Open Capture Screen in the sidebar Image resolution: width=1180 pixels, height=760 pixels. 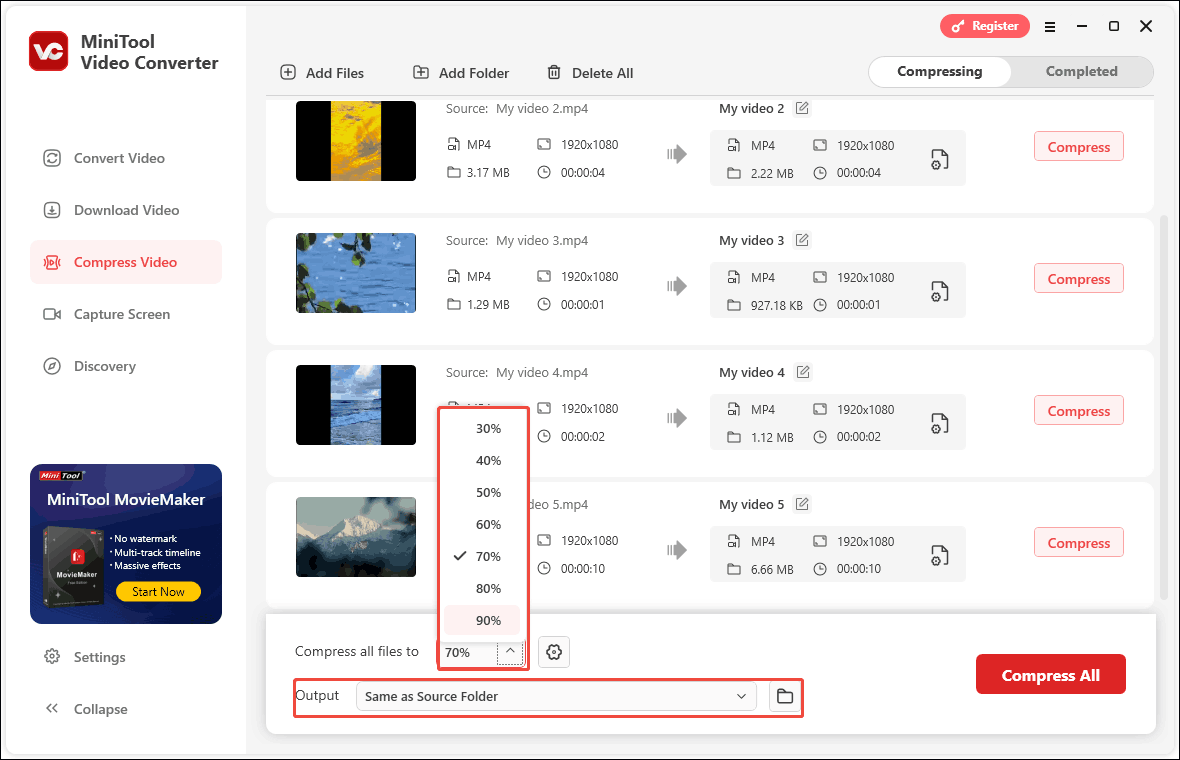click(126, 314)
